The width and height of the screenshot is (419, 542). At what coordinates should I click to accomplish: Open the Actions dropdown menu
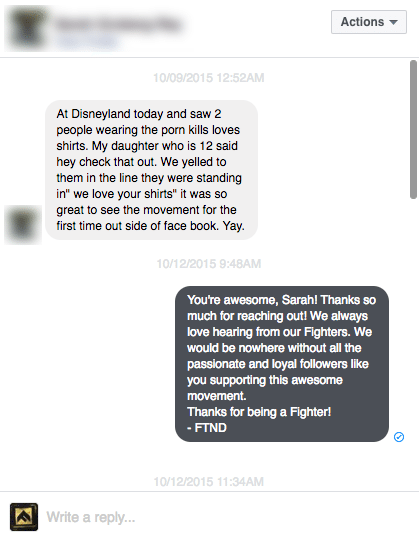[x=369, y=22]
